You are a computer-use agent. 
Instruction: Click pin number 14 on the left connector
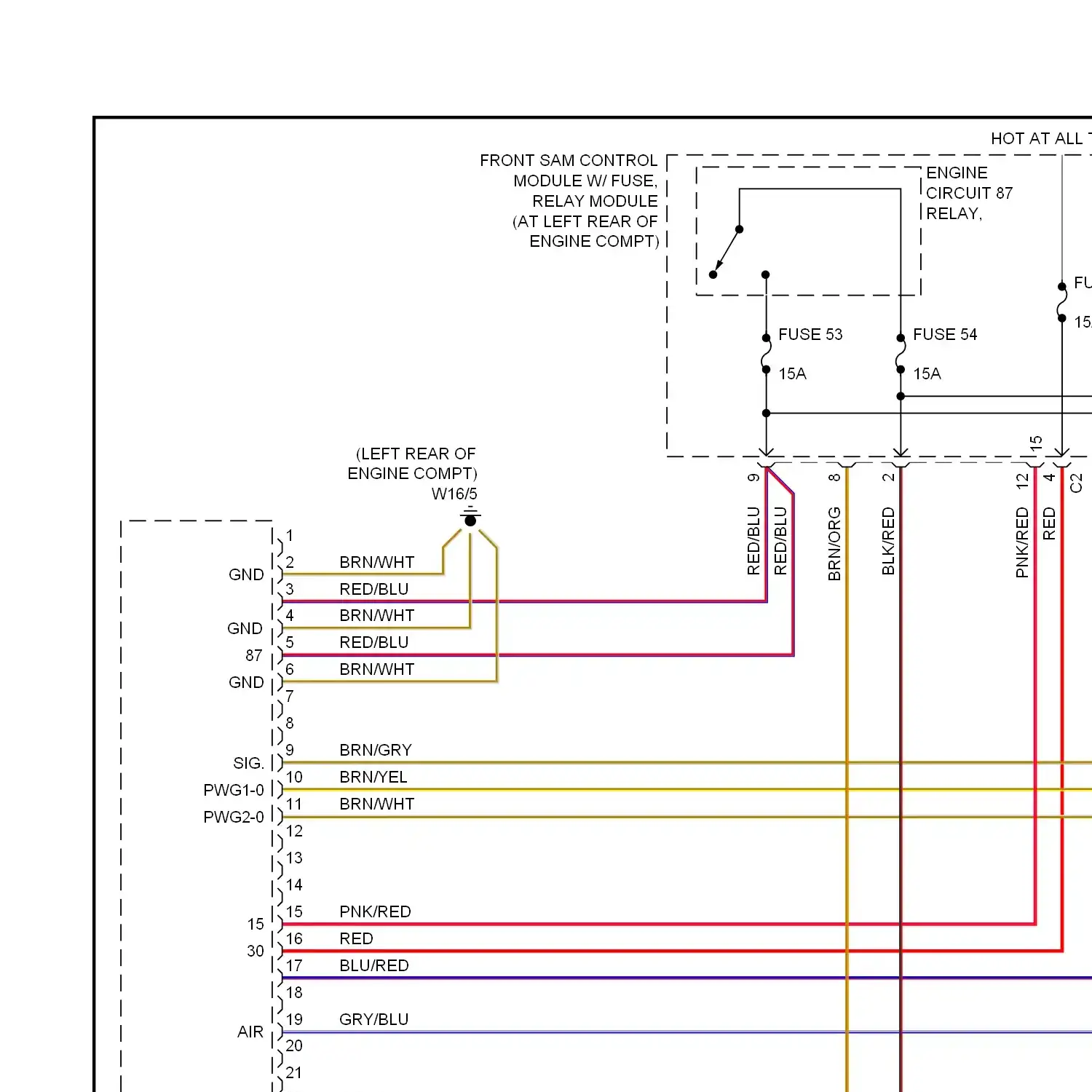click(294, 885)
